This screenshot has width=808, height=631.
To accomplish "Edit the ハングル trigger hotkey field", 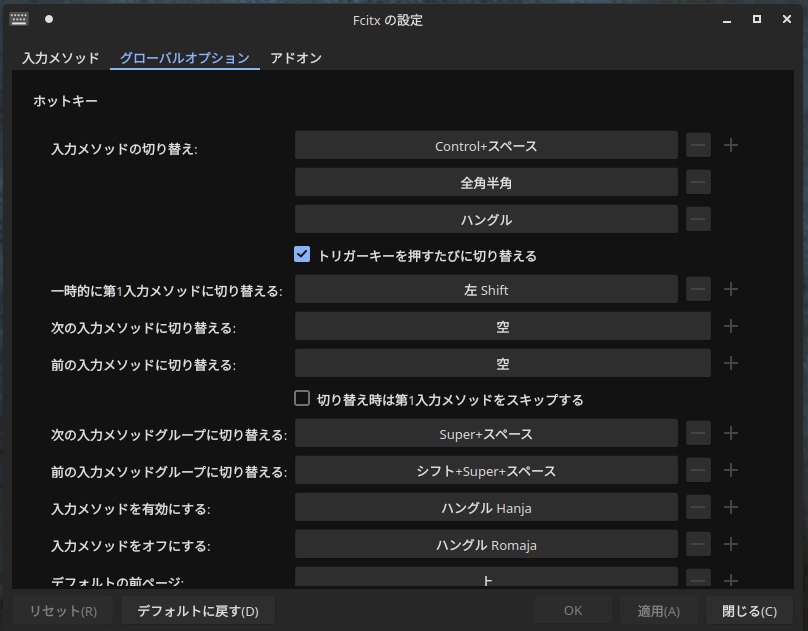I will (486, 219).
